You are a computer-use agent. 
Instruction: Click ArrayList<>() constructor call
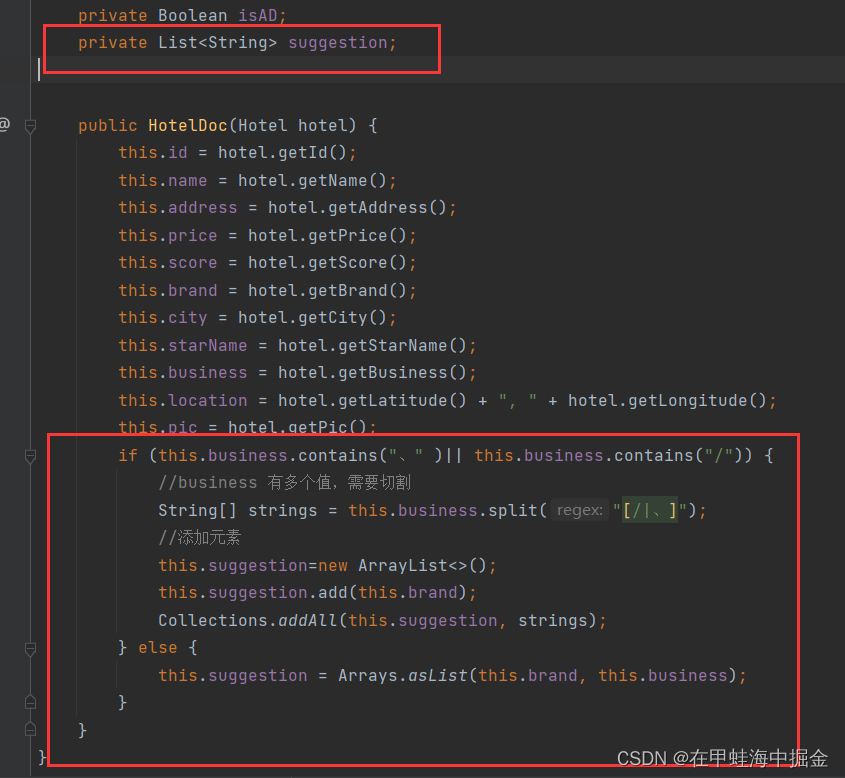(x=423, y=565)
